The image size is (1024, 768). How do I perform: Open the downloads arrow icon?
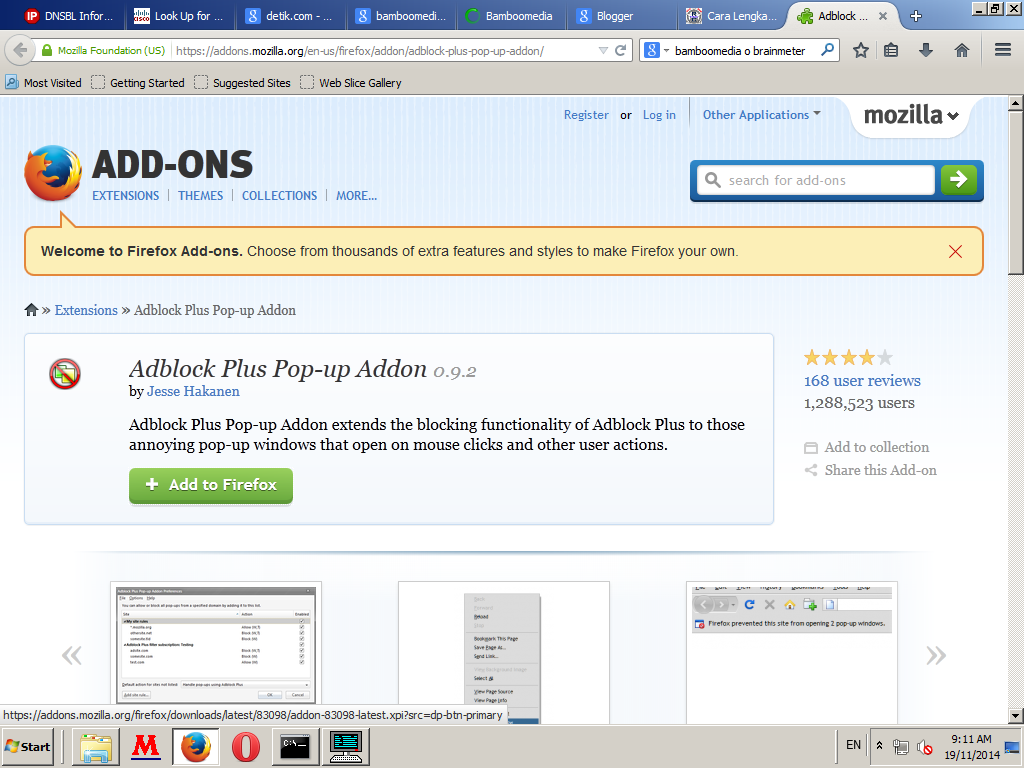925,50
